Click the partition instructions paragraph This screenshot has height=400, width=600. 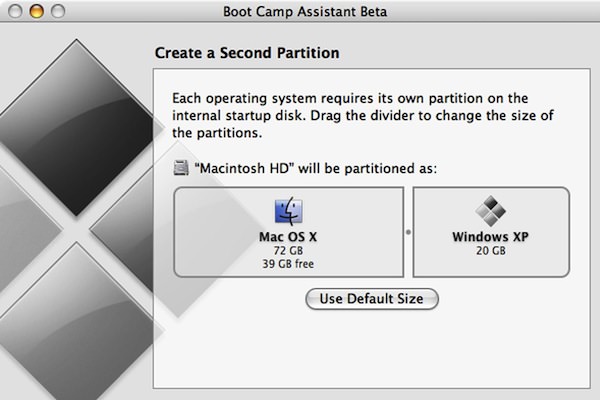coord(363,116)
